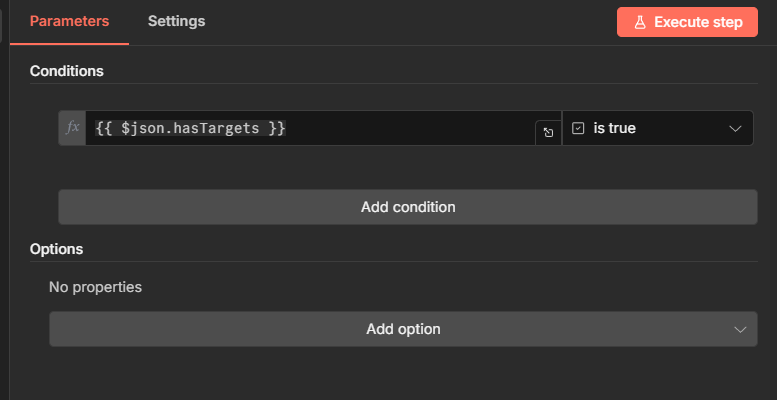Click the flask icon on Execute step
Image resolution: width=777 pixels, height=400 pixels.
(x=640, y=22)
